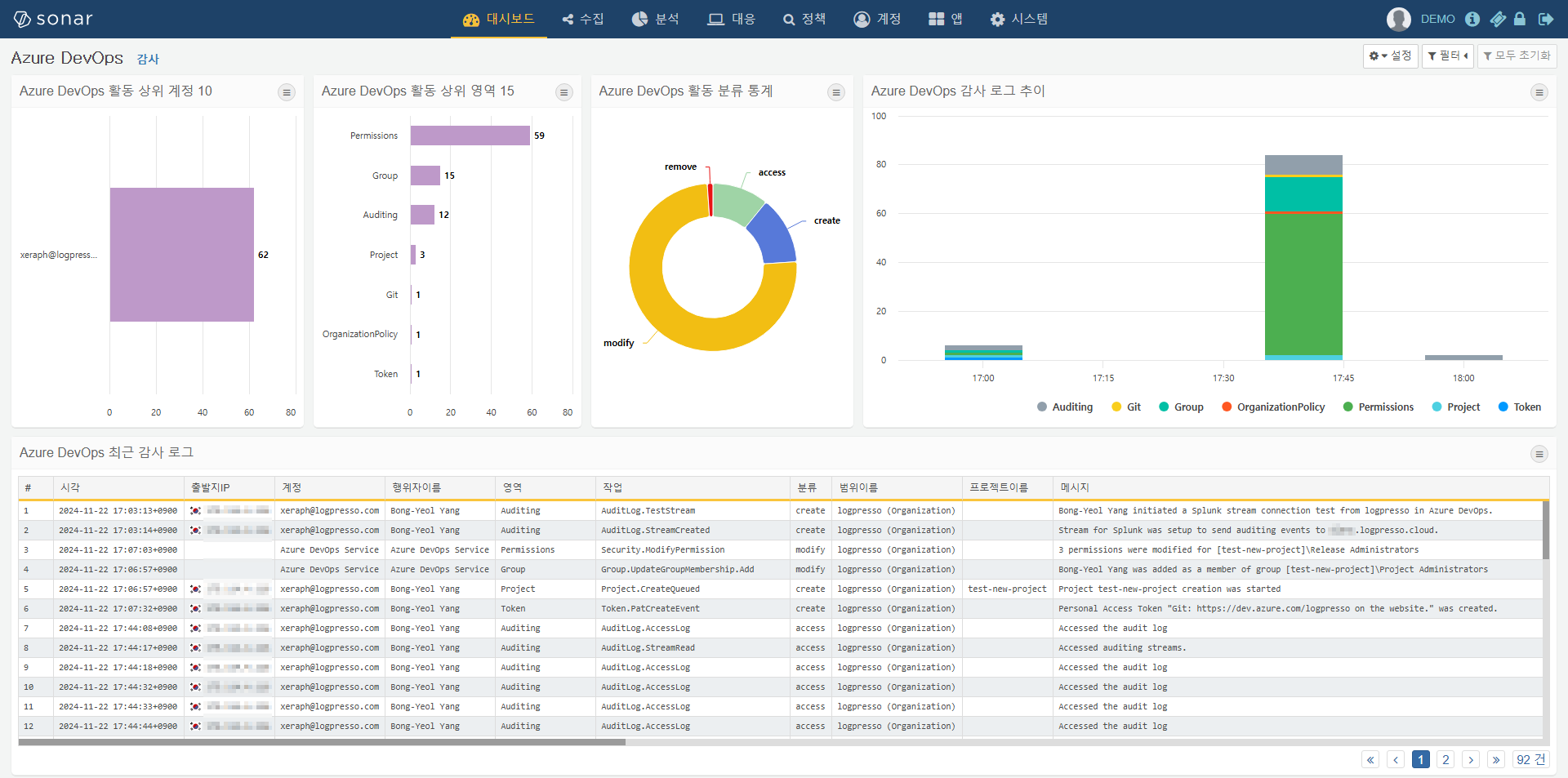This screenshot has height=778, width=1568.
Task: Open menu of activity category stats widget
Action: 836,92
